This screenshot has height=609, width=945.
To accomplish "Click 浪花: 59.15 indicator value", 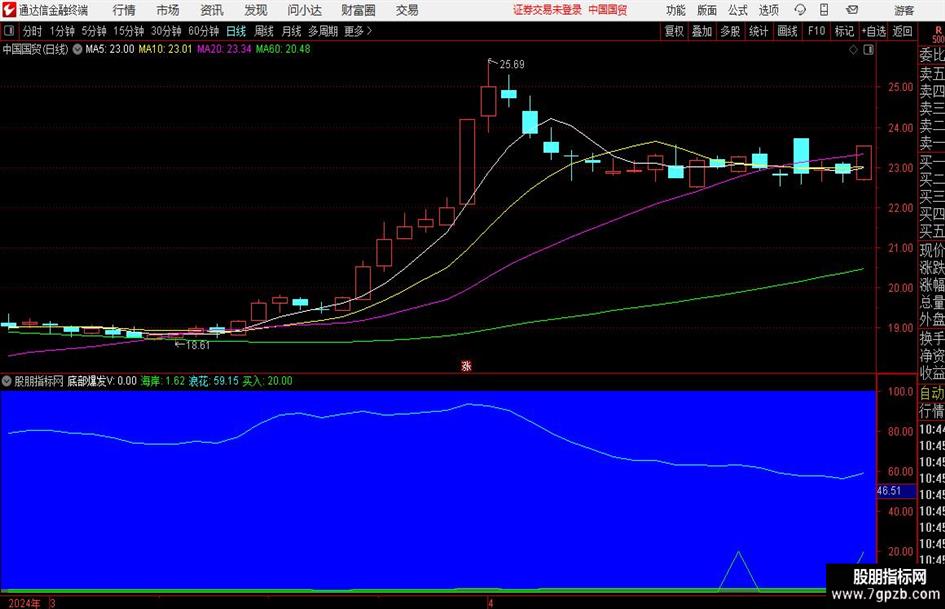I will [x=214, y=381].
